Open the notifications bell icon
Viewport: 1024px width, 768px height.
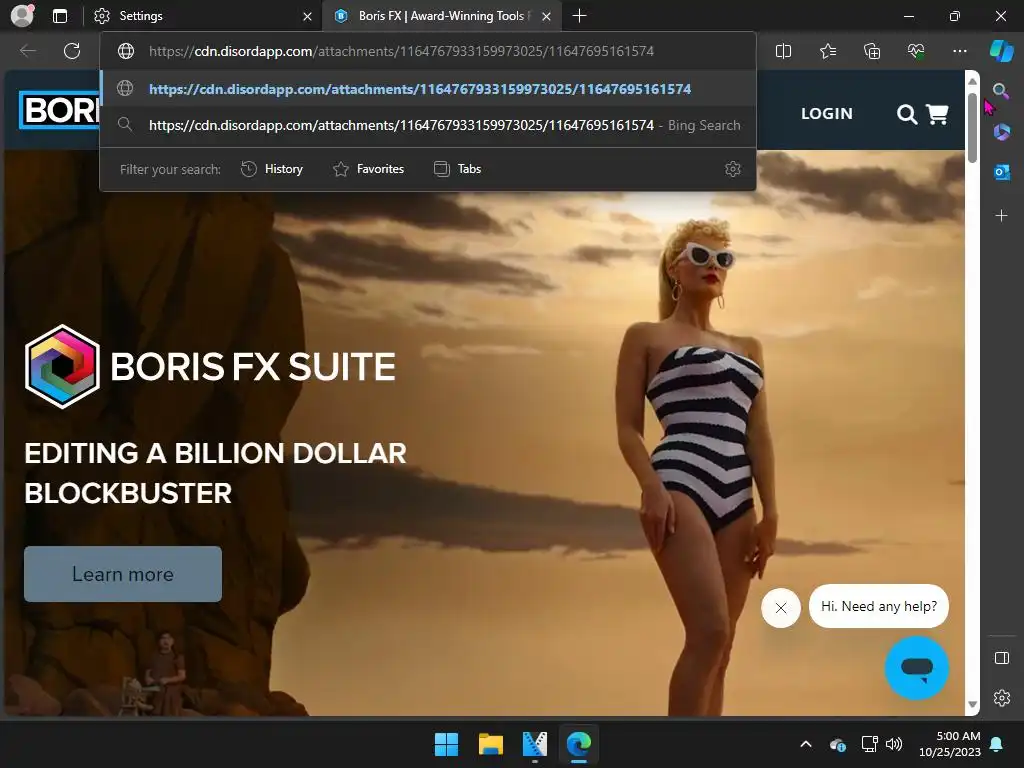tap(997, 744)
